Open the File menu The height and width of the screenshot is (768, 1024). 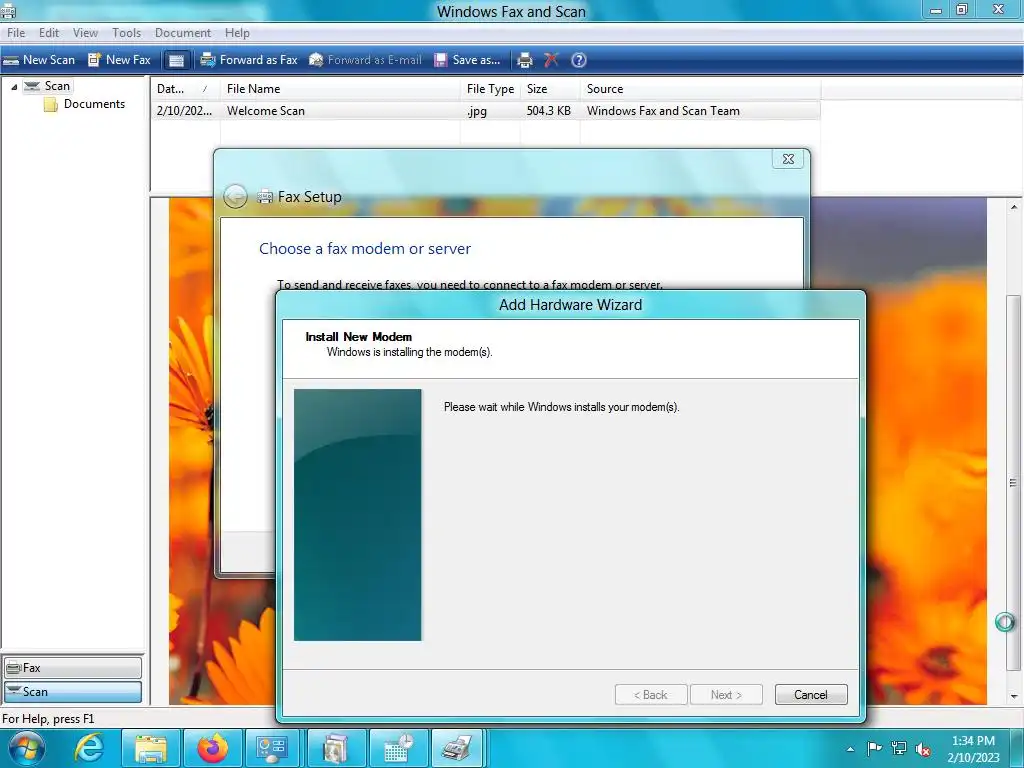click(16, 33)
